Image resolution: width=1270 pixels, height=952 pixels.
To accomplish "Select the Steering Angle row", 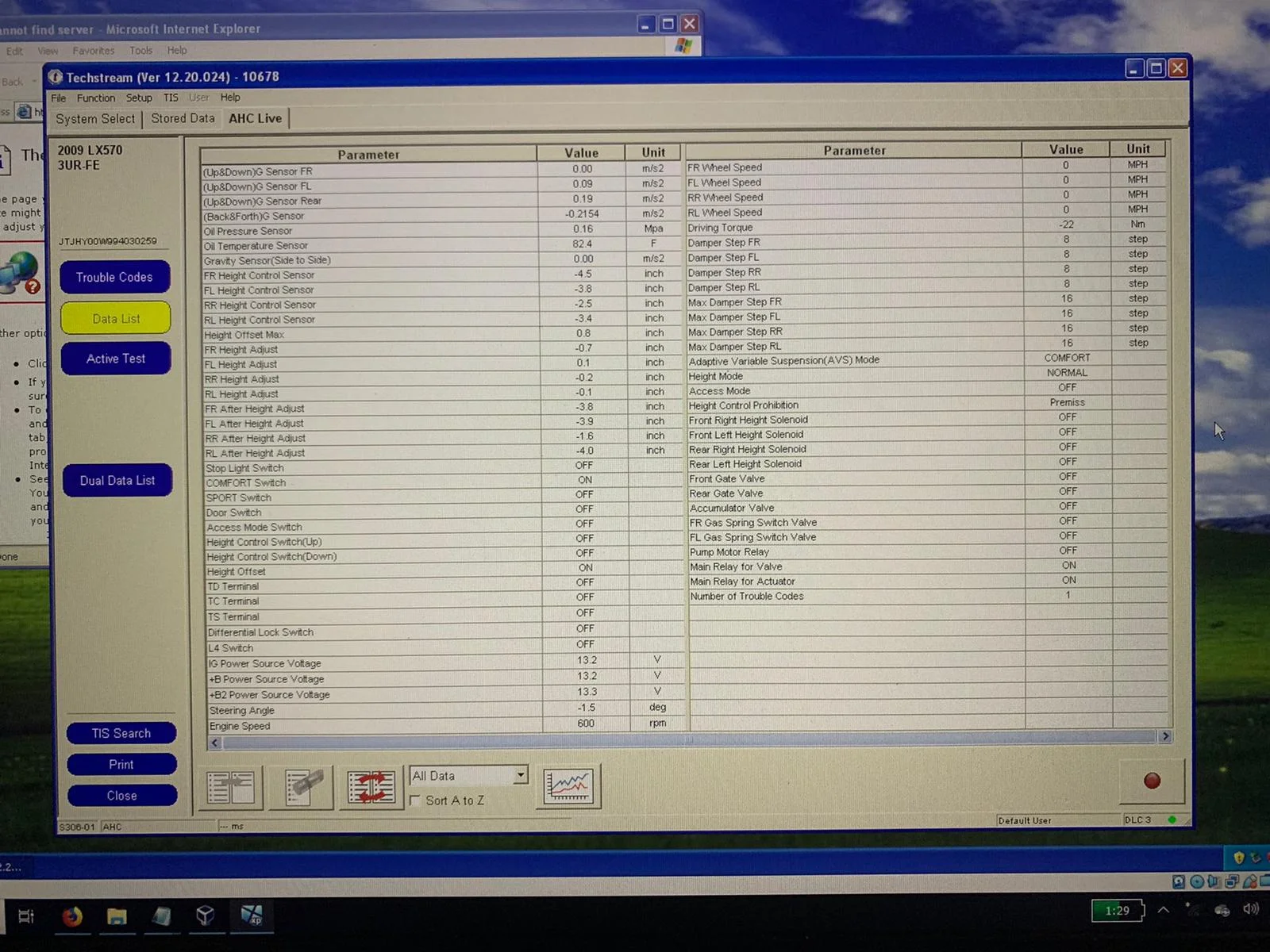I will click(446, 709).
